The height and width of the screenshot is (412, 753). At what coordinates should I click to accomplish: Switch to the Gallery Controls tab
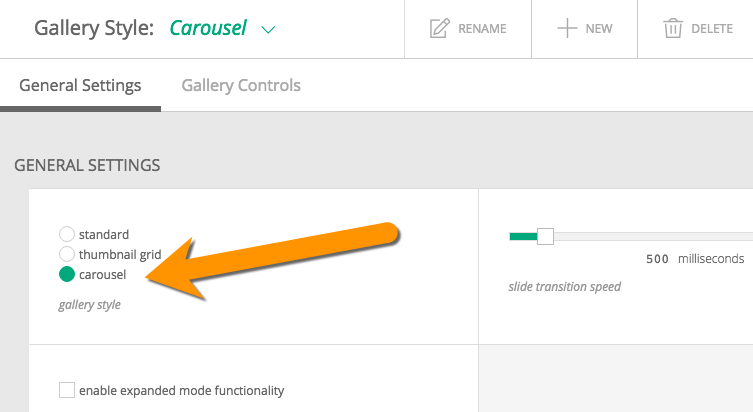coord(241,85)
